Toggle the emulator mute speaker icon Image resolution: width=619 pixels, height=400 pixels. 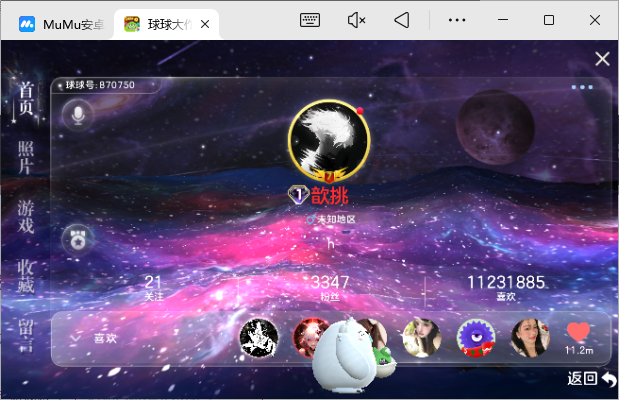pyautogui.click(x=356, y=20)
